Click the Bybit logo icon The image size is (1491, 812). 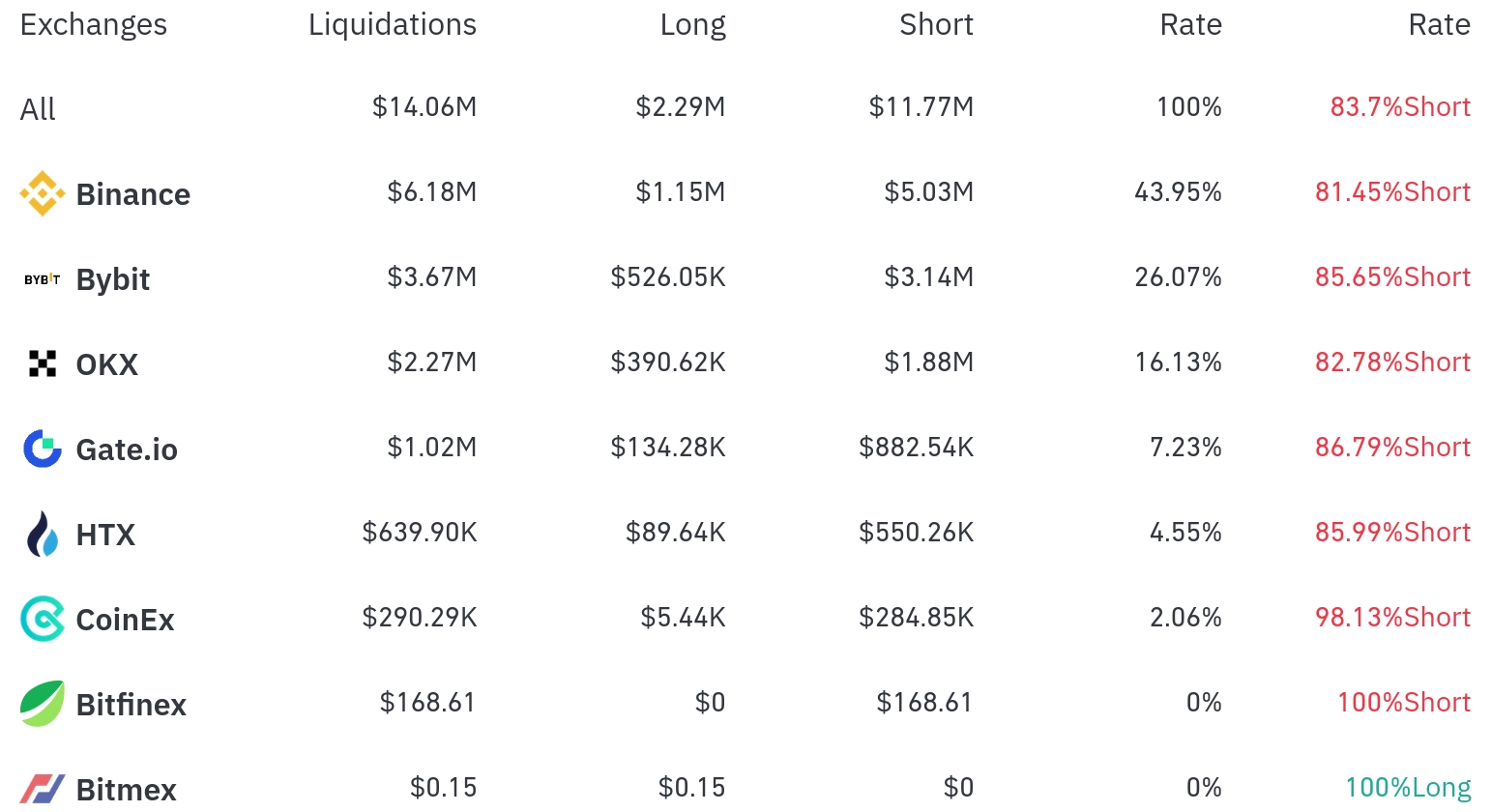43,279
